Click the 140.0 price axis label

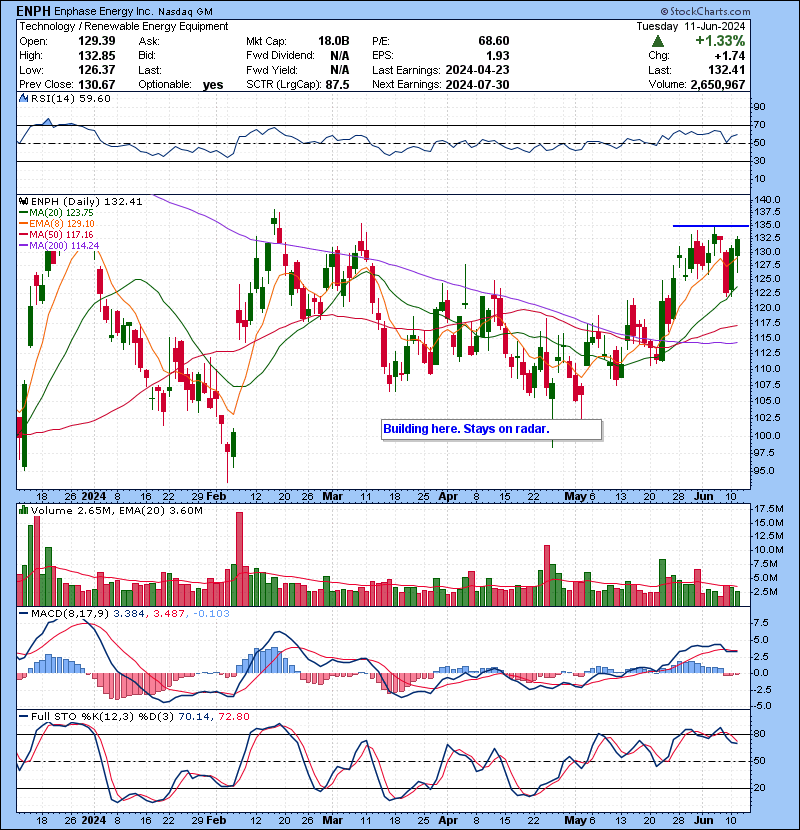tap(767, 200)
